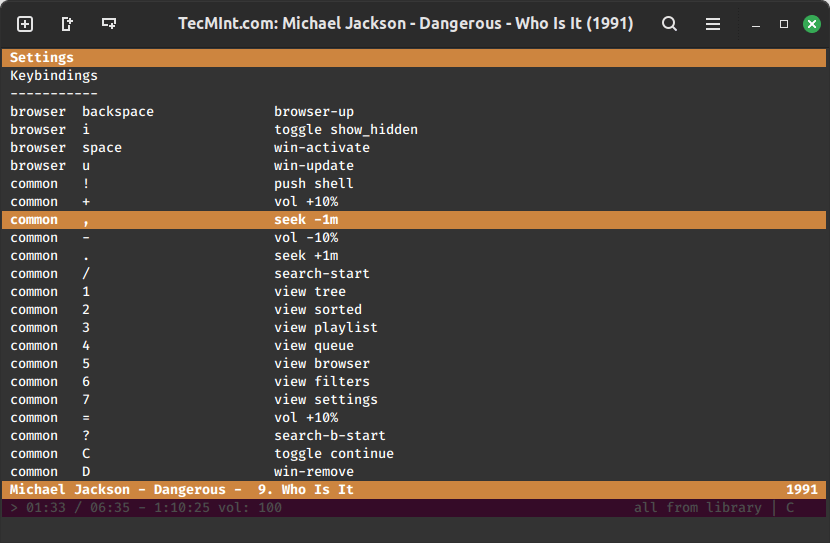
Task: Click 'all from library' status text
Action: [698, 508]
